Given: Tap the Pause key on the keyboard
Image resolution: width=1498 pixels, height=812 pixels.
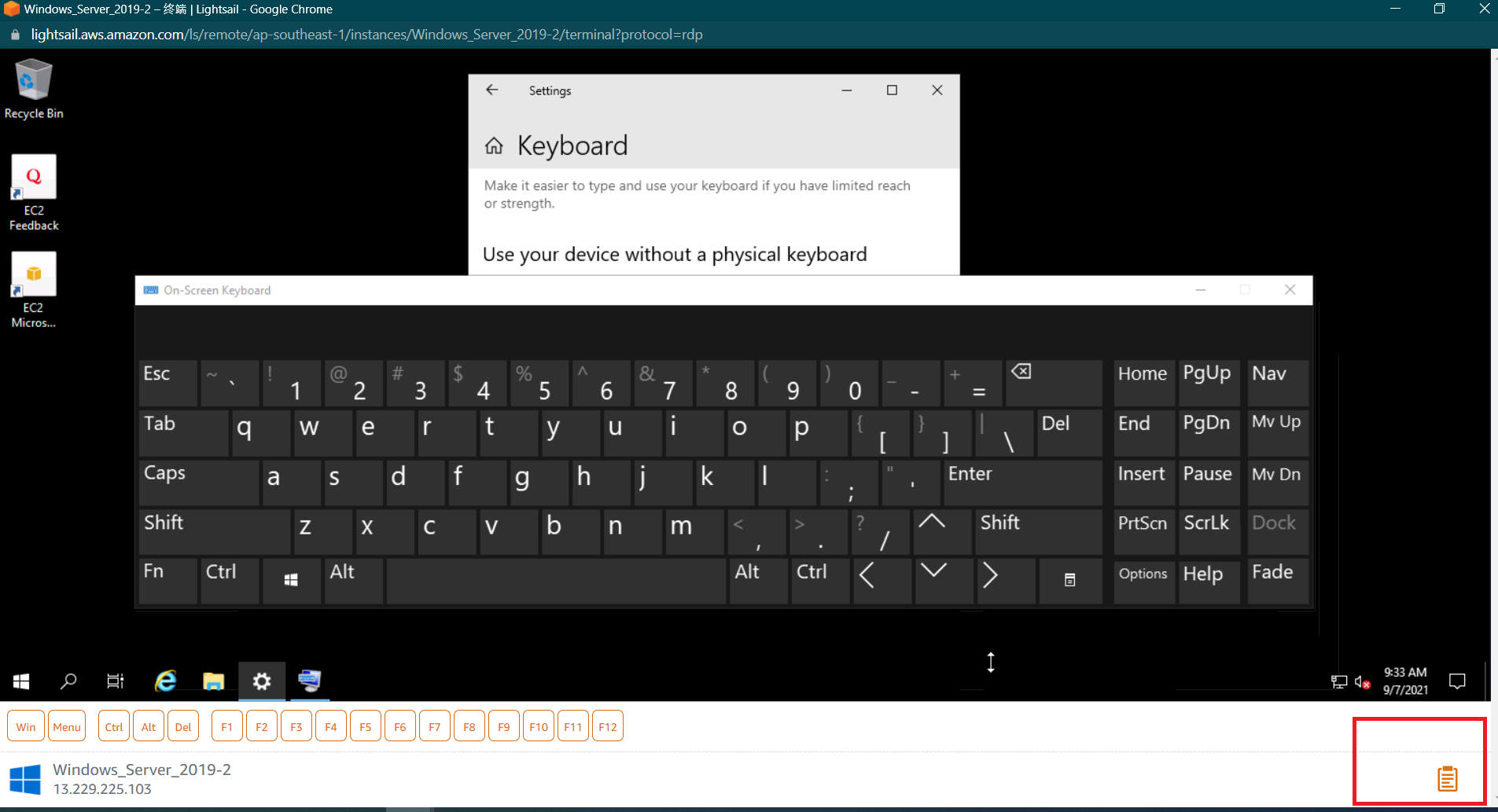Looking at the screenshot, I should coord(1209,483).
